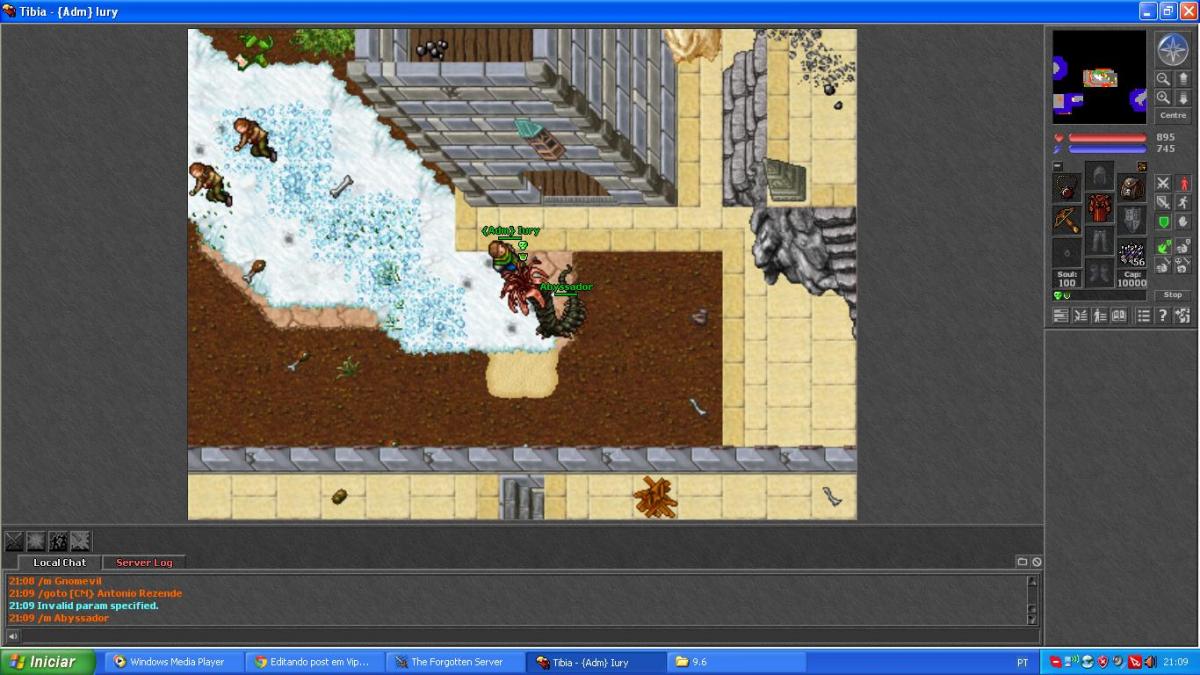Open the Skills window button

(x=1061, y=316)
